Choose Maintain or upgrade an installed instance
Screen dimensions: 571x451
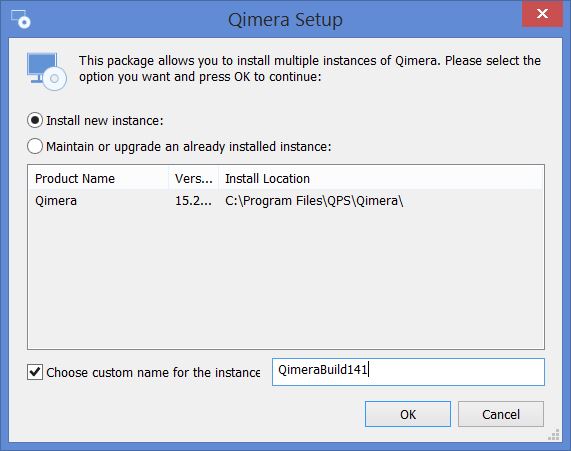[x=35, y=146]
